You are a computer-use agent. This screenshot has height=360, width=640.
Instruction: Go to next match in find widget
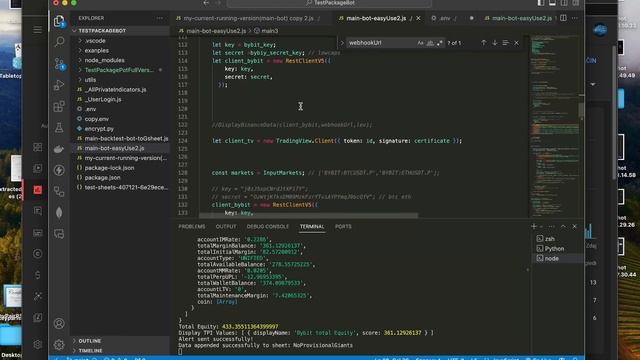point(495,42)
